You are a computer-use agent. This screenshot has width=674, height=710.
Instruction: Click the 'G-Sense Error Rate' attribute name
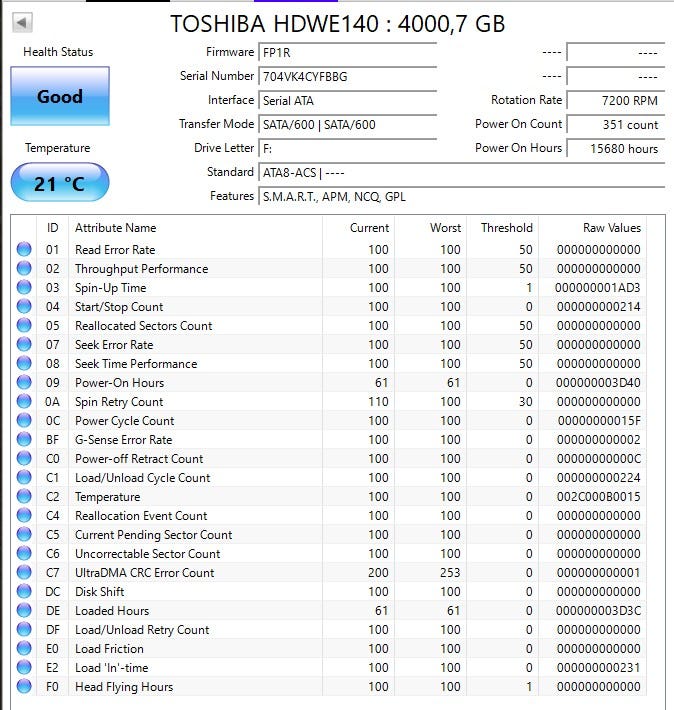(x=124, y=440)
